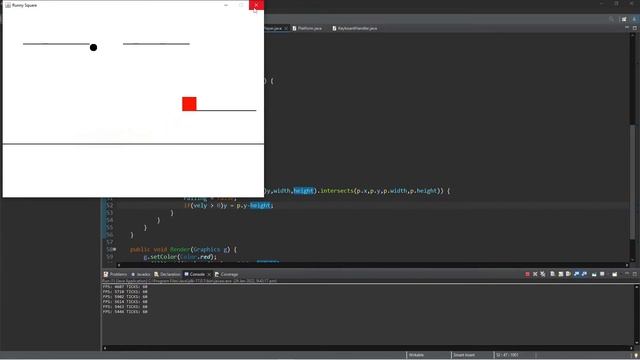The width and height of the screenshot is (640, 360).
Task: Click line number 53 in the gutter
Action: pos(109,213)
